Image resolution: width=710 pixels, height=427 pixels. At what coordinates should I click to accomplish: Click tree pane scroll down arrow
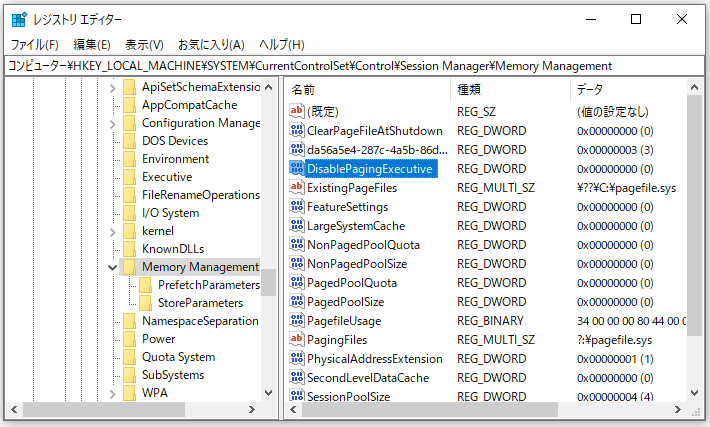(x=269, y=393)
